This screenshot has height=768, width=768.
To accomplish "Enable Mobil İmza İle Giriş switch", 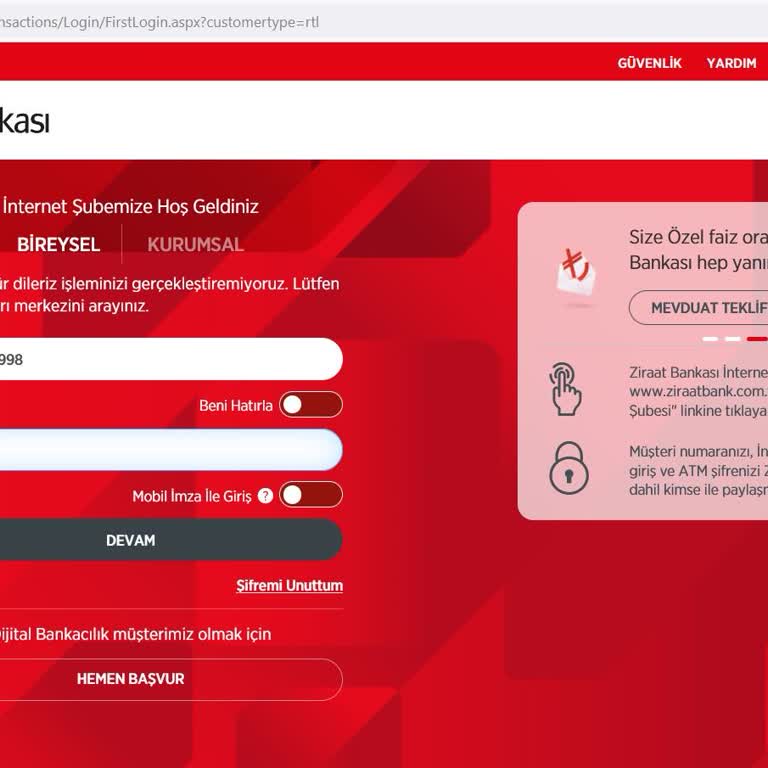I will coord(311,494).
